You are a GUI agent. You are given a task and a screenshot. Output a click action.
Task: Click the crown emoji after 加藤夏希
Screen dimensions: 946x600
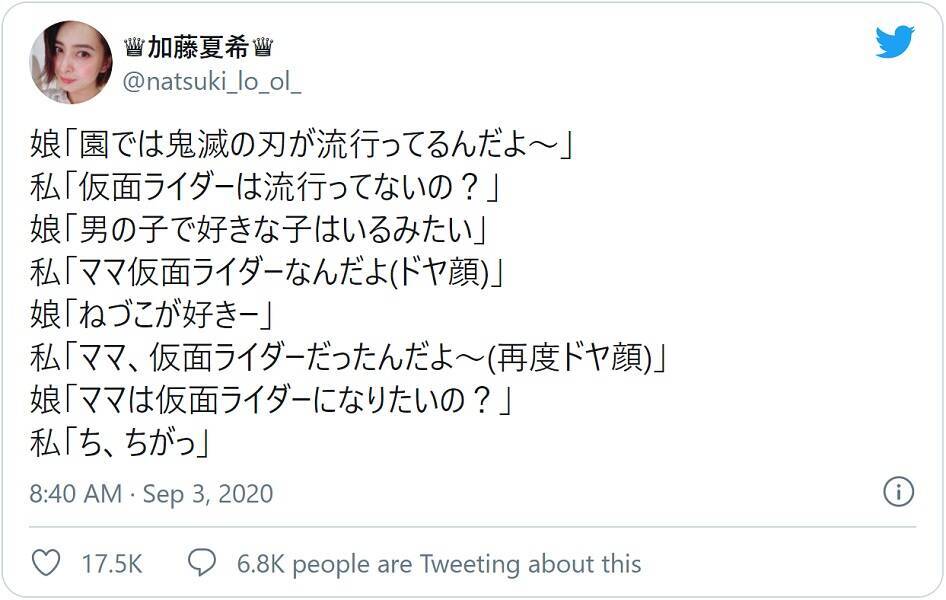(x=263, y=48)
